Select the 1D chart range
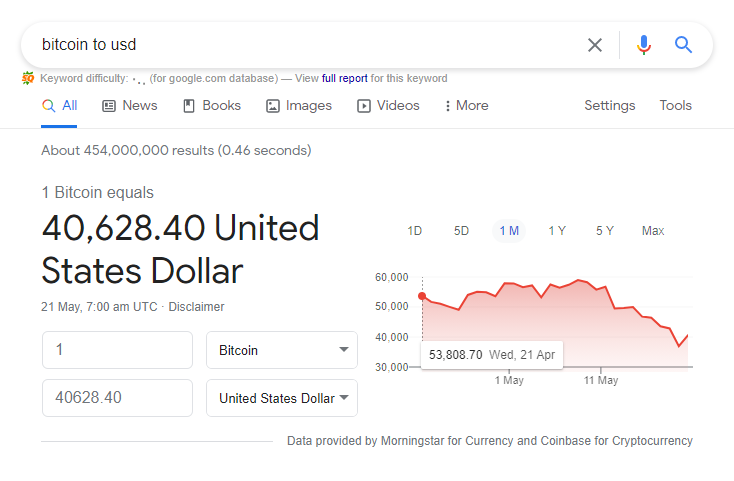734x481 pixels. [x=415, y=231]
